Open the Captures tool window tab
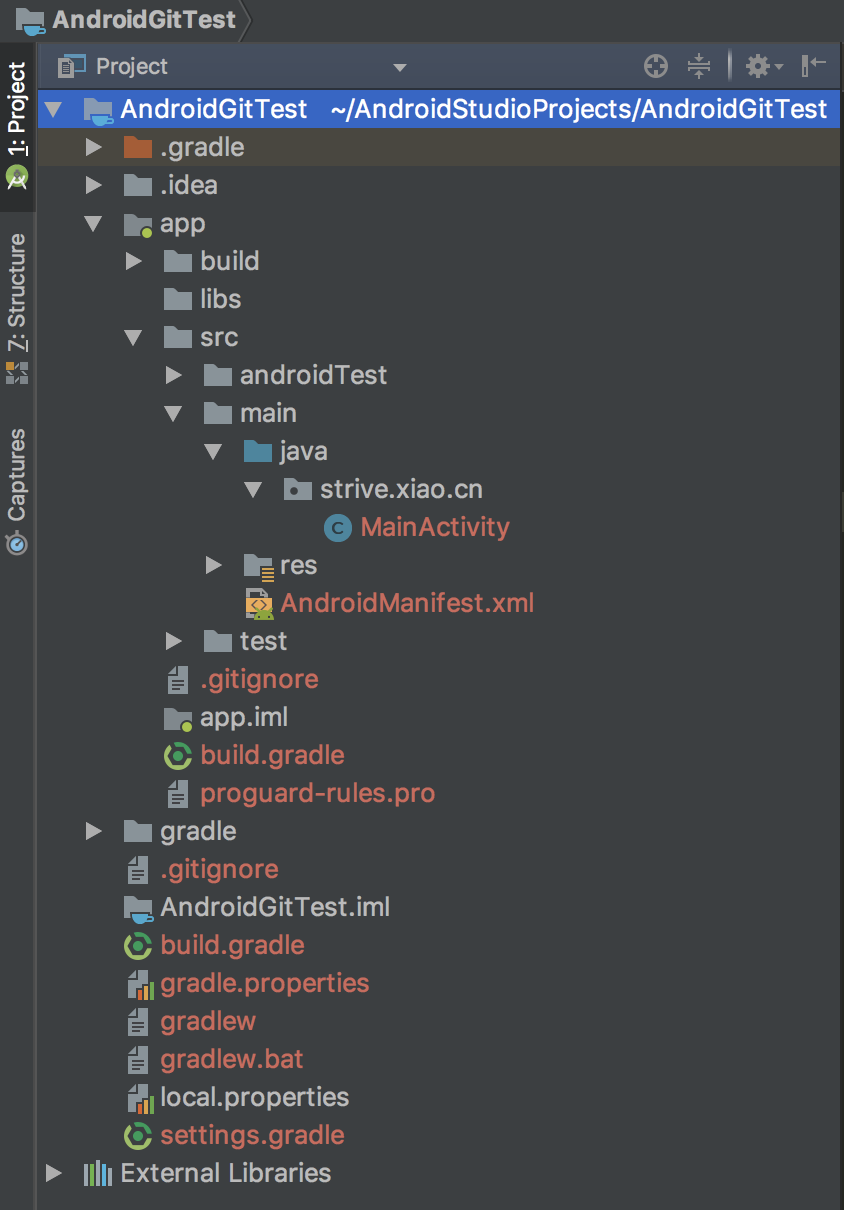This screenshot has width=844, height=1210. (17, 490)
